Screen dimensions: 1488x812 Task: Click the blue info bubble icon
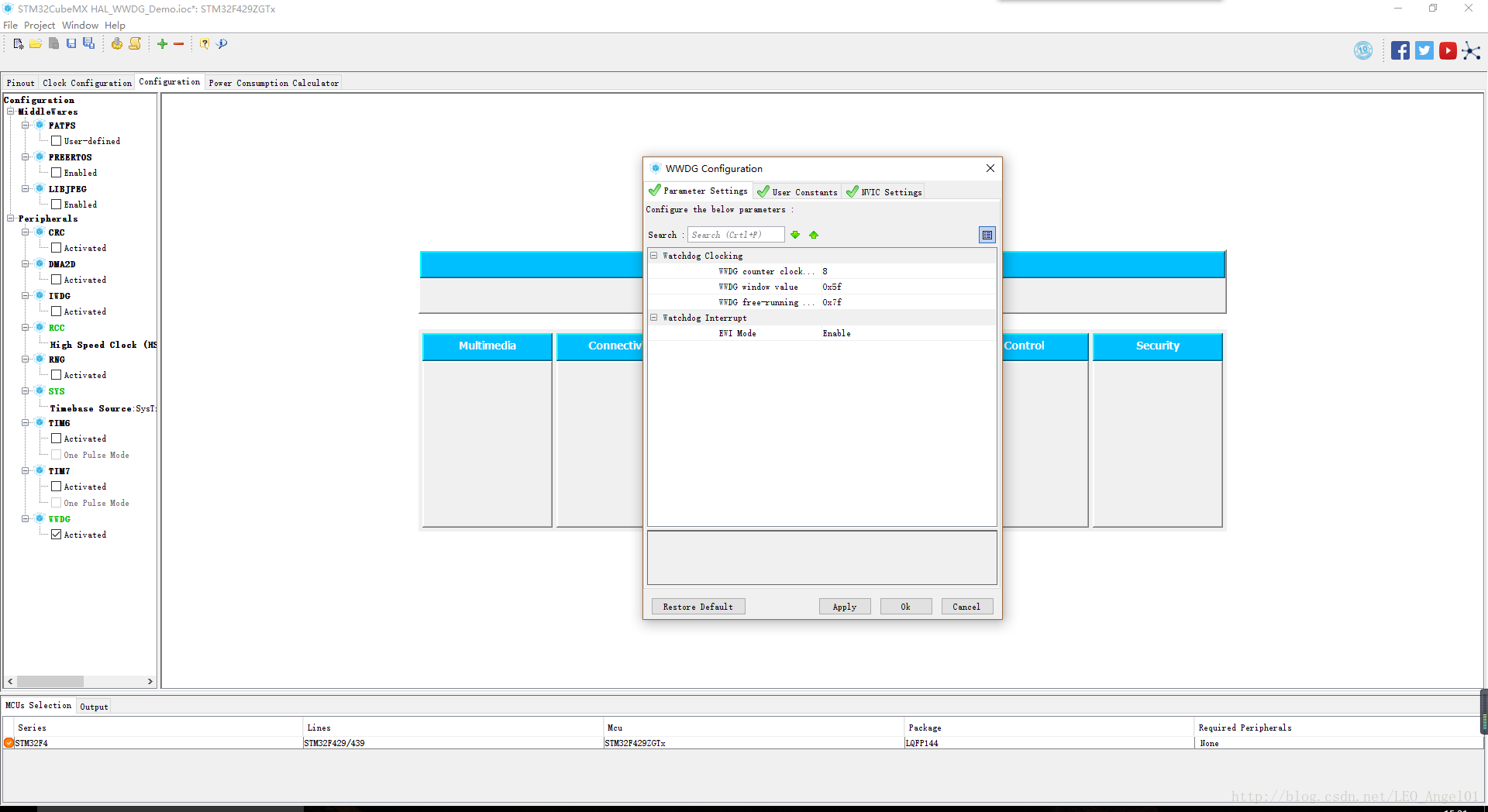(222, 44)
